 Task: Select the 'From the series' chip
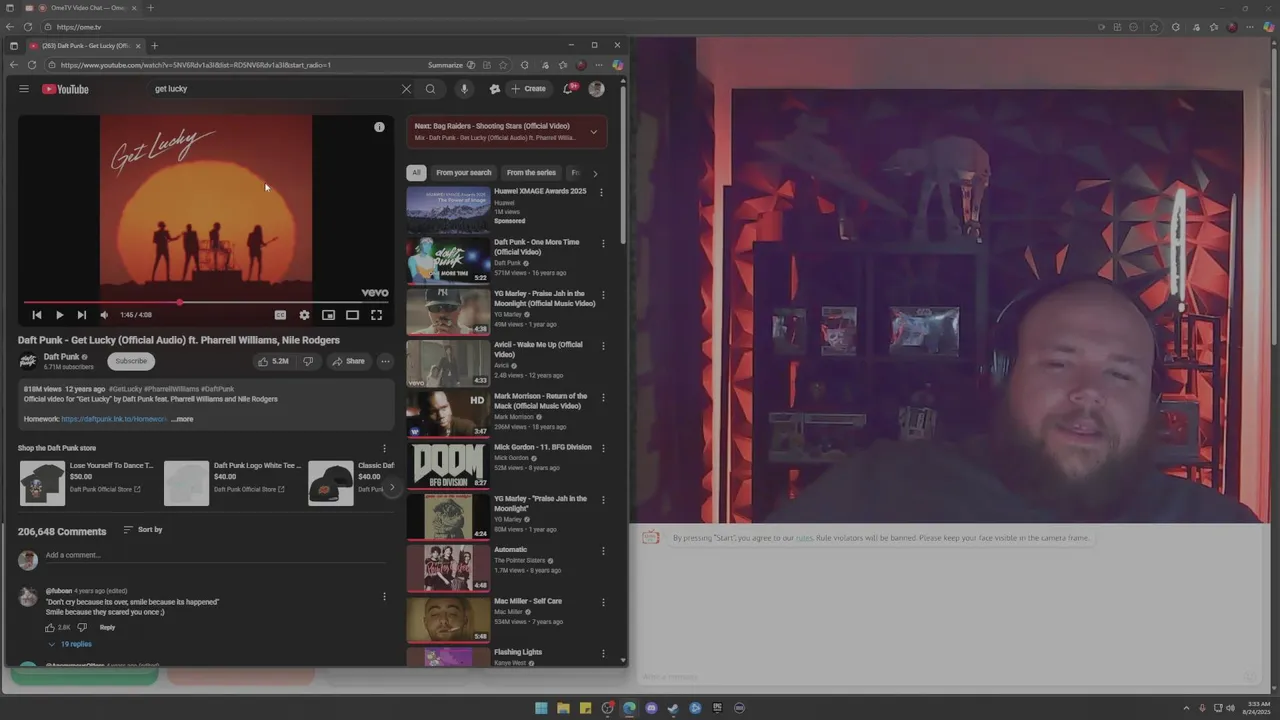click(x=531, y=173)
